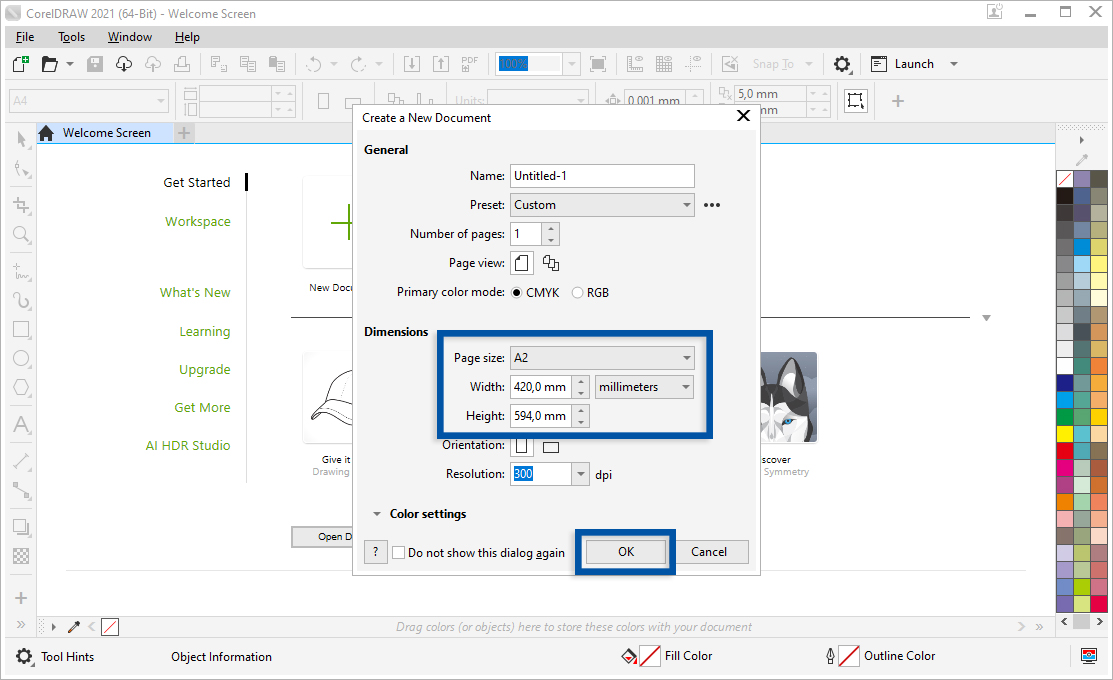Select the Crop tool
Image resolution: width=1113 pixels, height=680 pixels.
click(20, 203)
